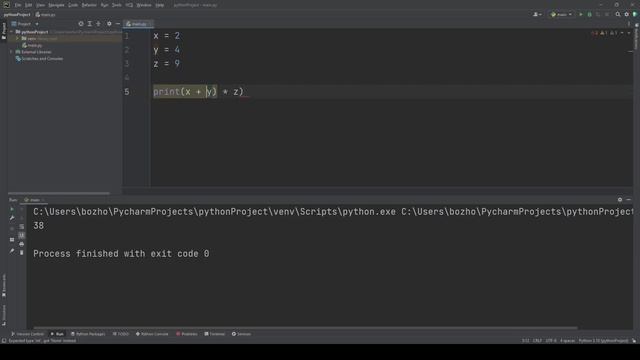Expand External Libraries node
Viewport: 640px width, 360px height.
click(11, 52)
